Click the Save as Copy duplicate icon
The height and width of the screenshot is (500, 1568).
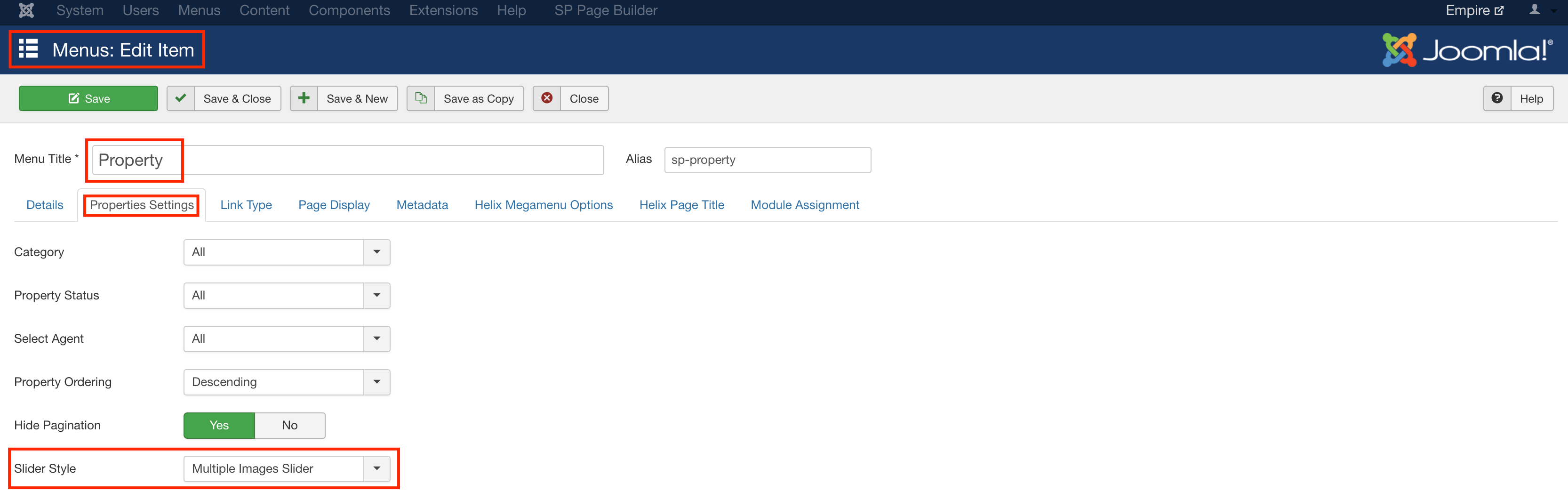[421, 98]
